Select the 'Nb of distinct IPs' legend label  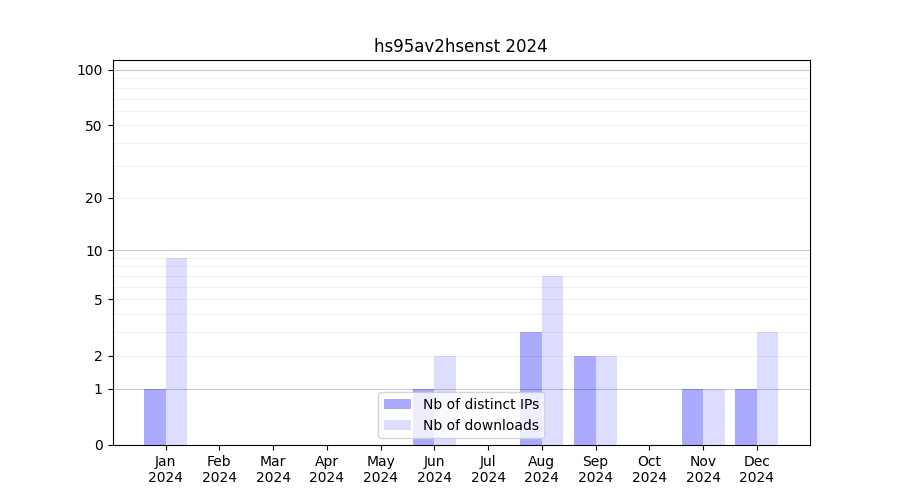[x=480, y=404]
